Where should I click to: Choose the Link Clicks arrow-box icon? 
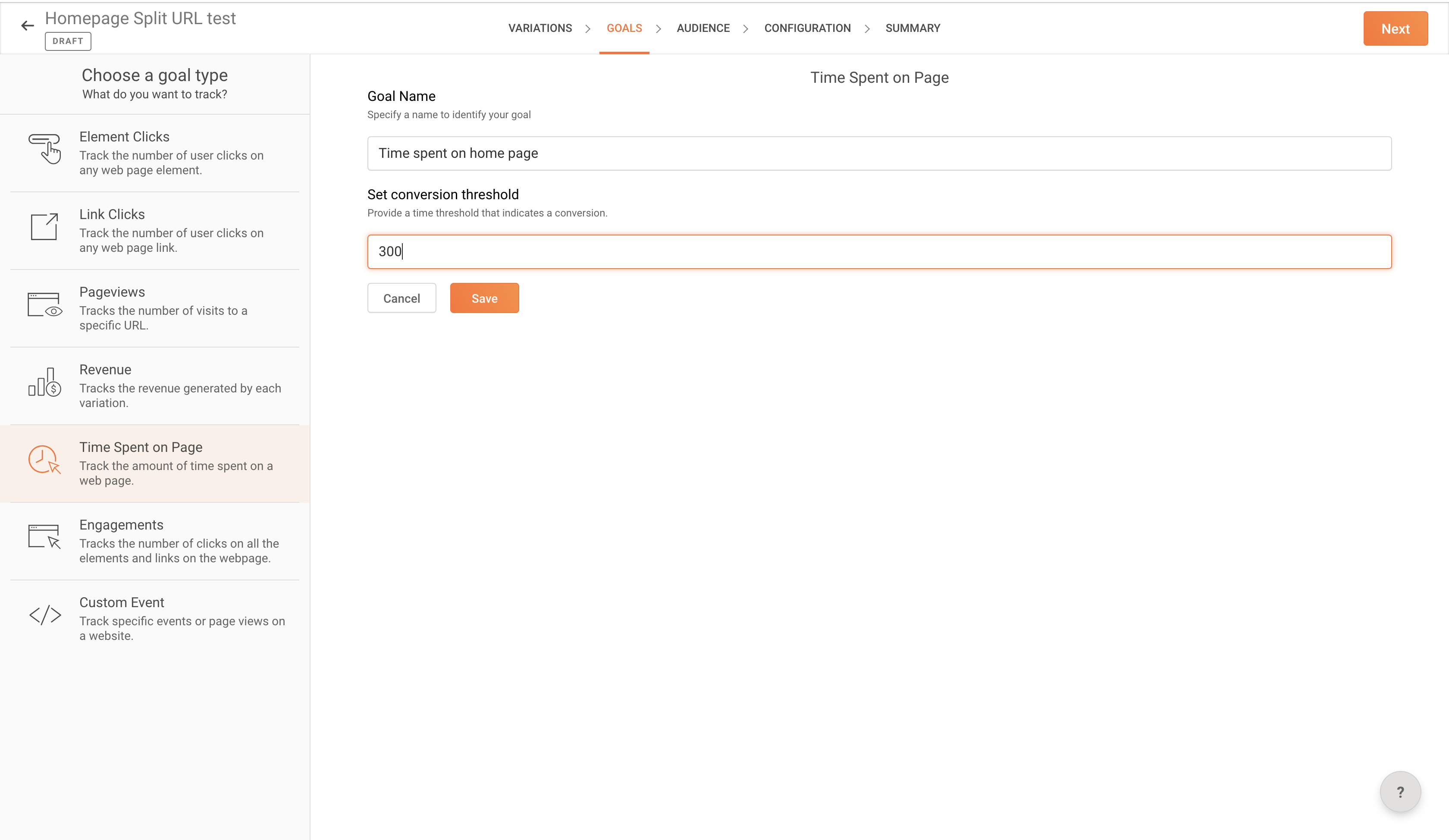pyautogui.click(x=44, y=226)
